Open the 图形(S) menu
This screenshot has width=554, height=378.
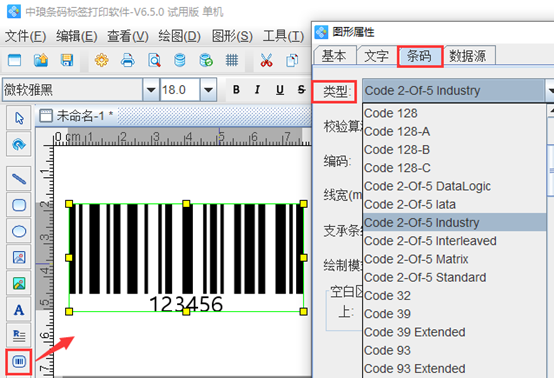232,36
